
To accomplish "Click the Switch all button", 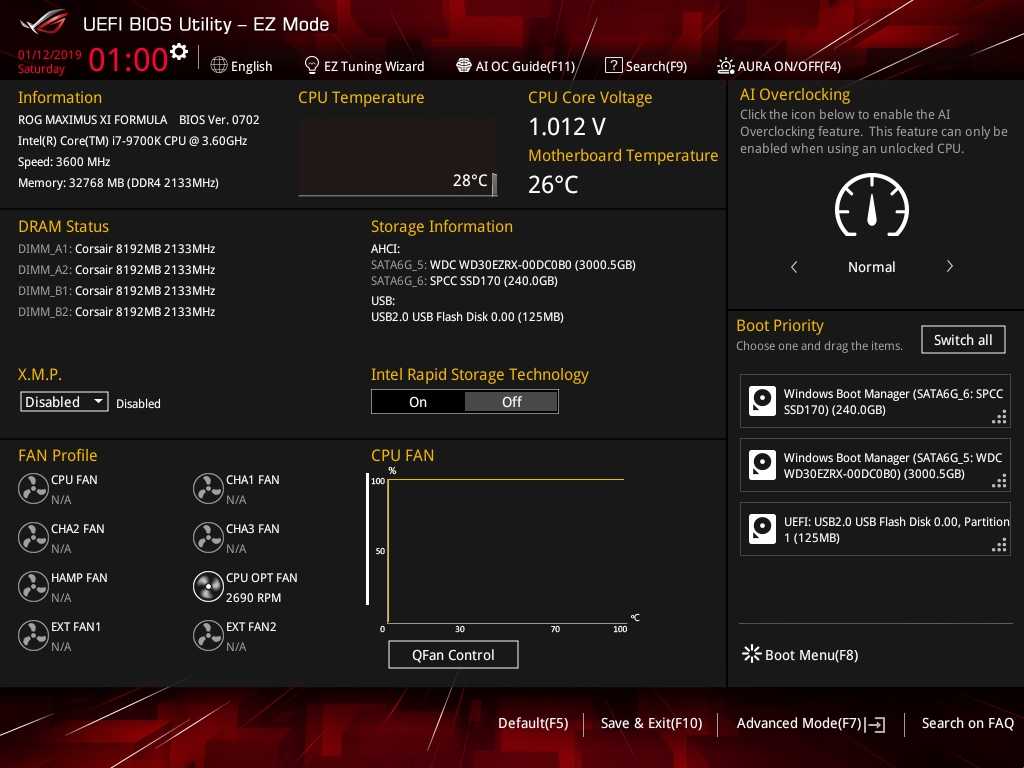I will (962, 340).
